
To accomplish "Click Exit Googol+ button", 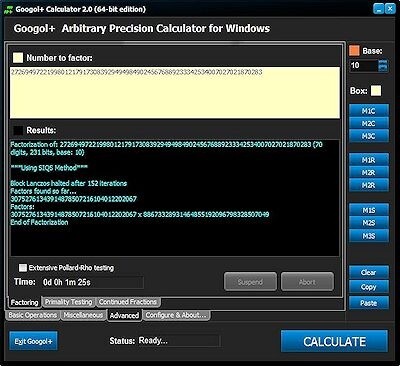I will pyautogui.click(x=33, y=341).
